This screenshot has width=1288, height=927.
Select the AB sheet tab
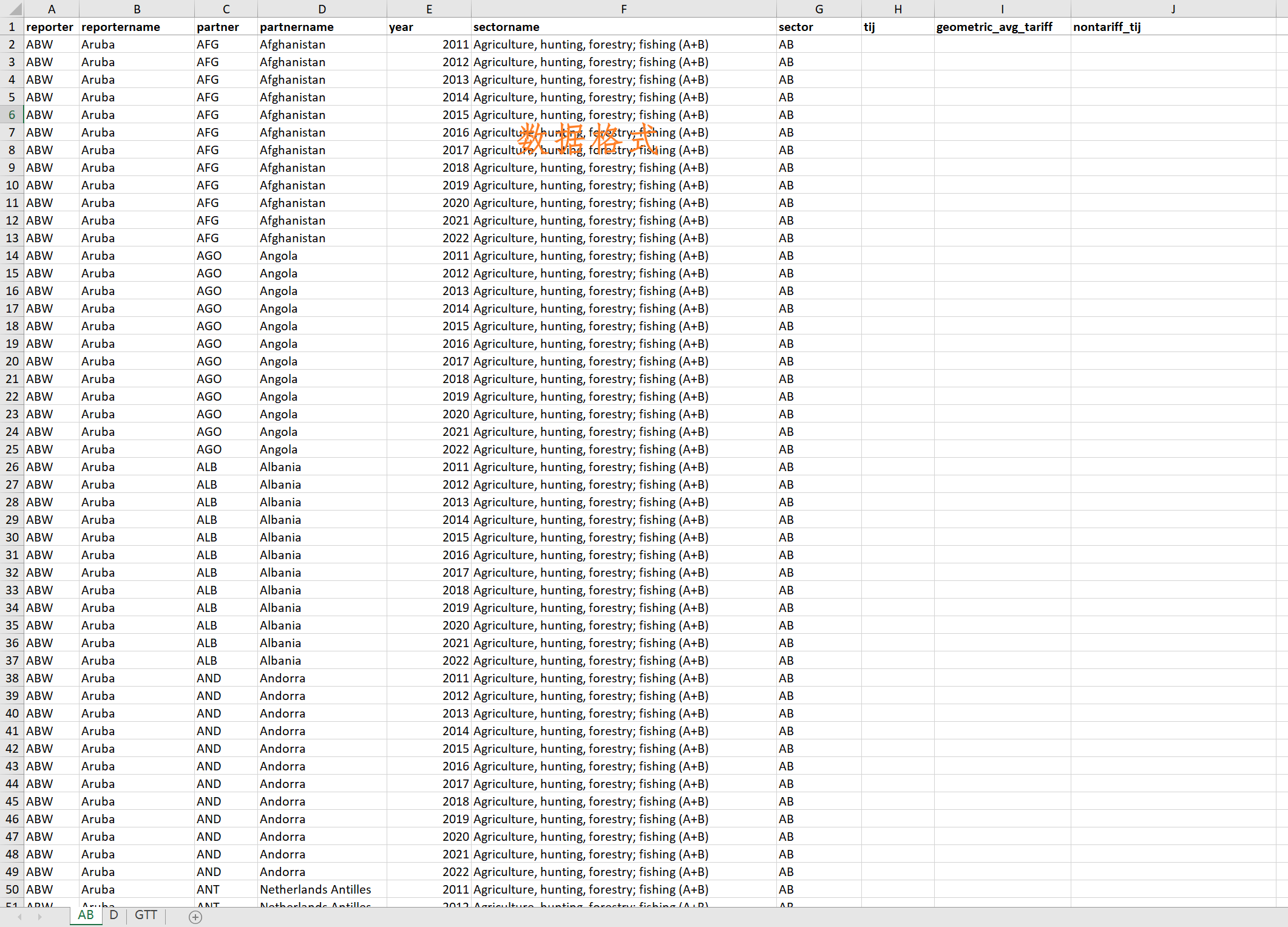86,915
